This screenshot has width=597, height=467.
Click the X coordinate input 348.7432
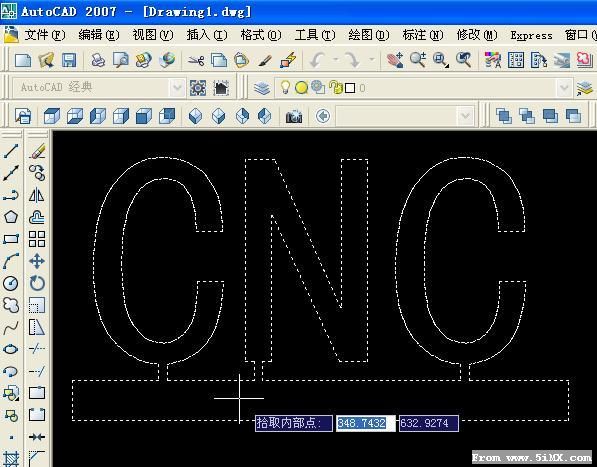366,423
